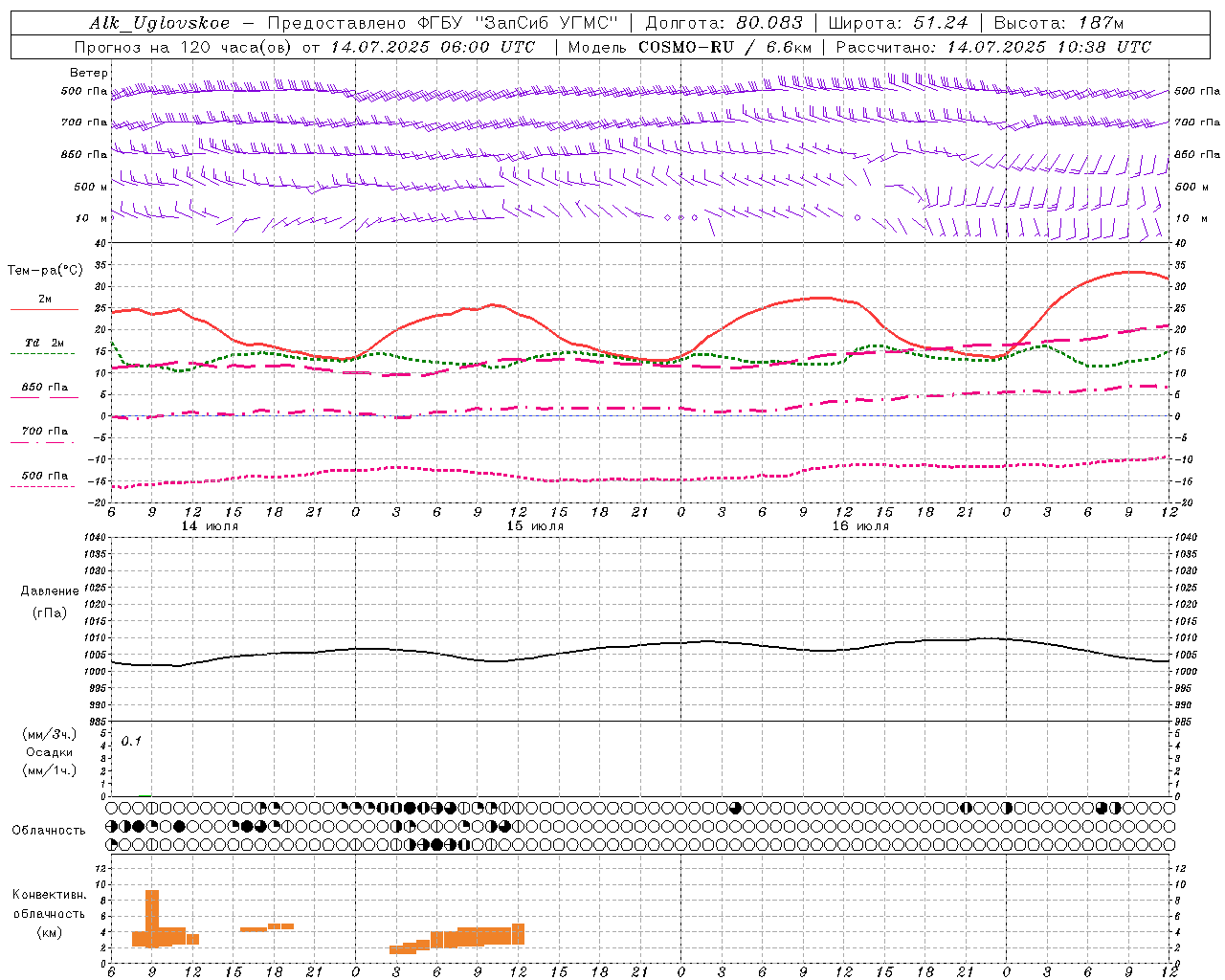This screenshot has width=1225, height=980.
Task: Click the 'Ветер' wind panel label
Action: click(89, 73)
